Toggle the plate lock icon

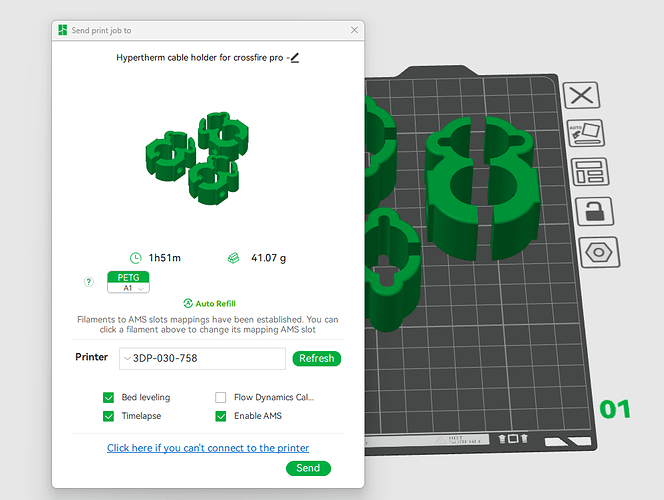(x=595, y=211)
